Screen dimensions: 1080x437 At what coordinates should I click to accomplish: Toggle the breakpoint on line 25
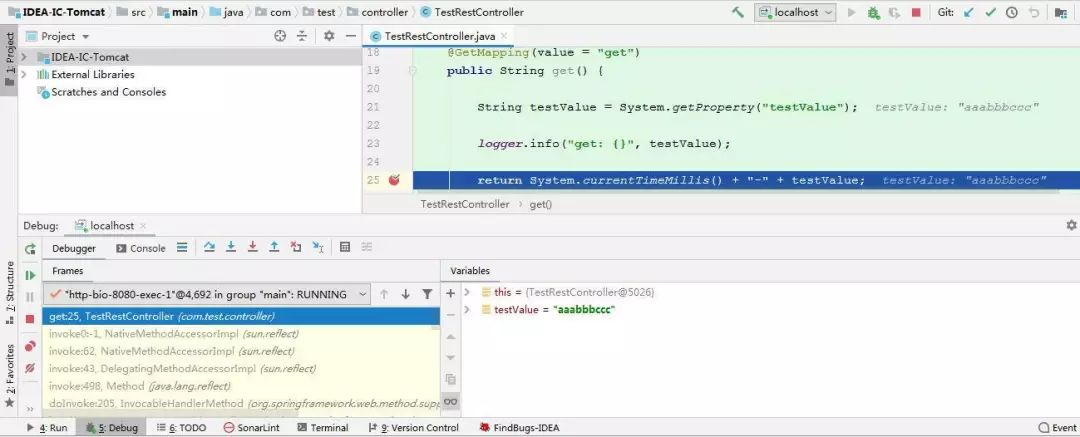pyautogui.click(x=394, y=180)
